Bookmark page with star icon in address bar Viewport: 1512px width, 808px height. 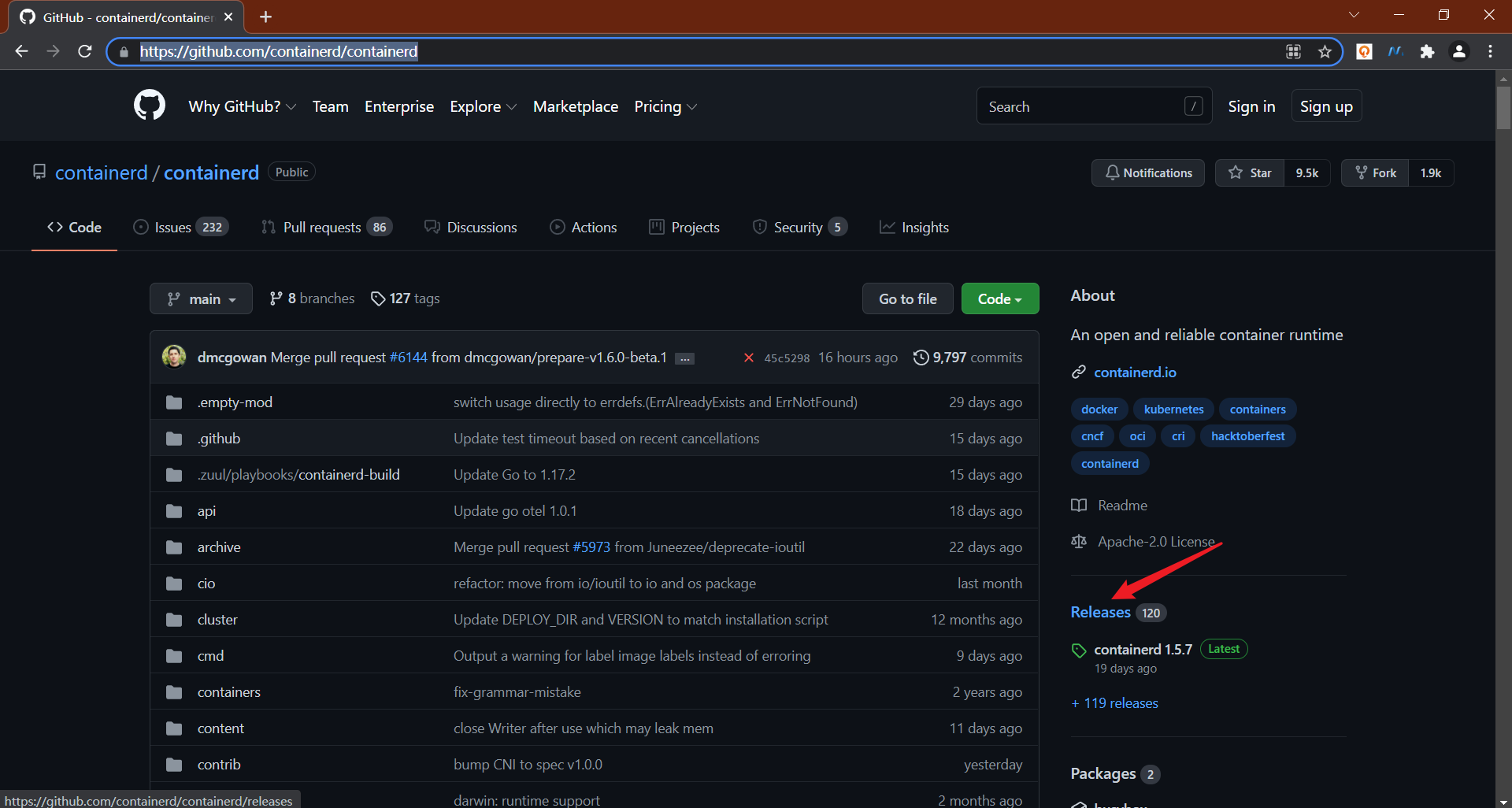[x=1325, y=51]
